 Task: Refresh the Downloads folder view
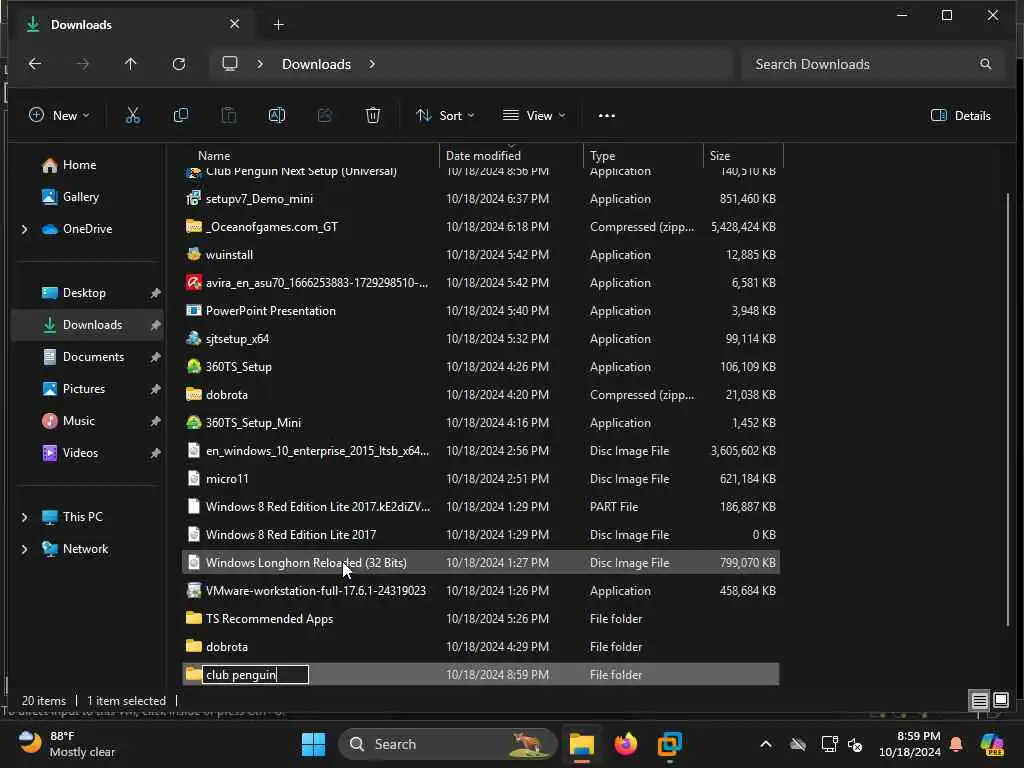(179, 64)
